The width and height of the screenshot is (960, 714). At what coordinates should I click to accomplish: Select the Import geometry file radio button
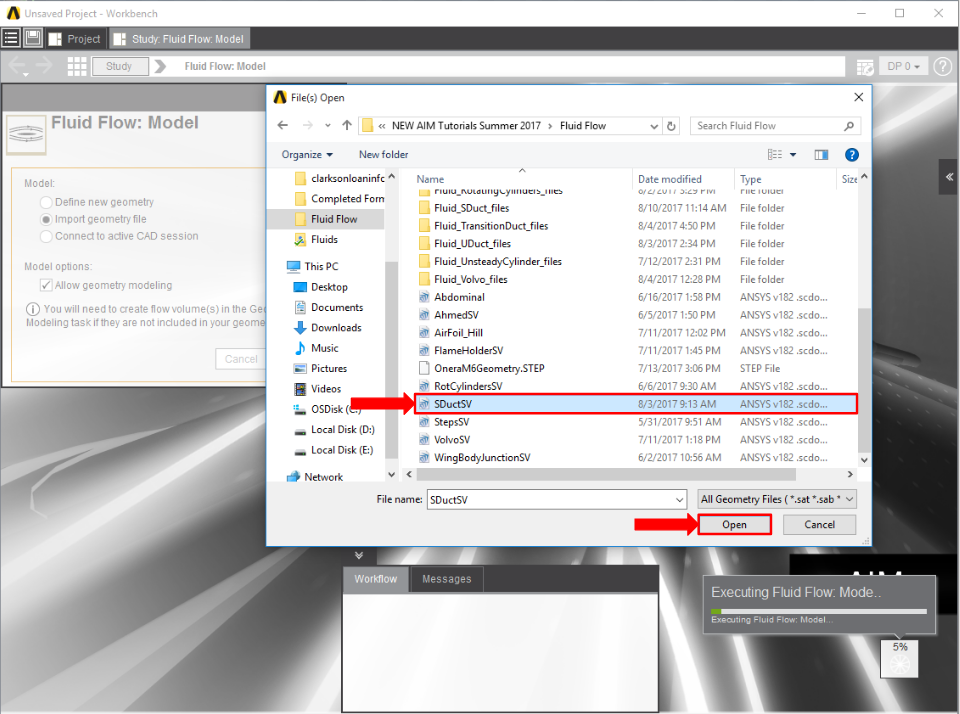(x=46, y=219)
